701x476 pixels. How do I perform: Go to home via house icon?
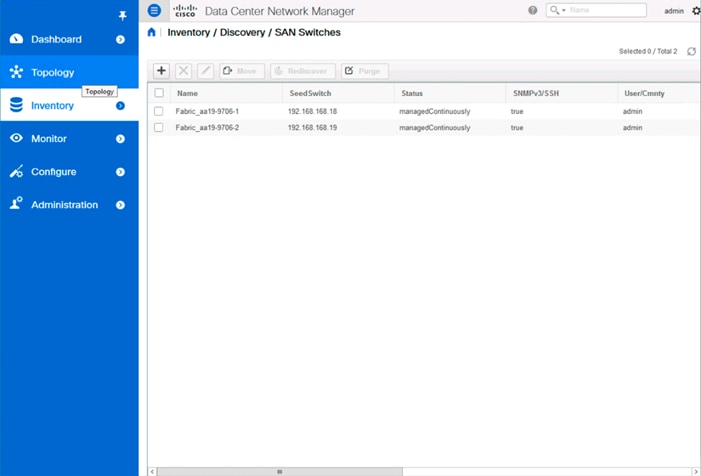[152, 32]
